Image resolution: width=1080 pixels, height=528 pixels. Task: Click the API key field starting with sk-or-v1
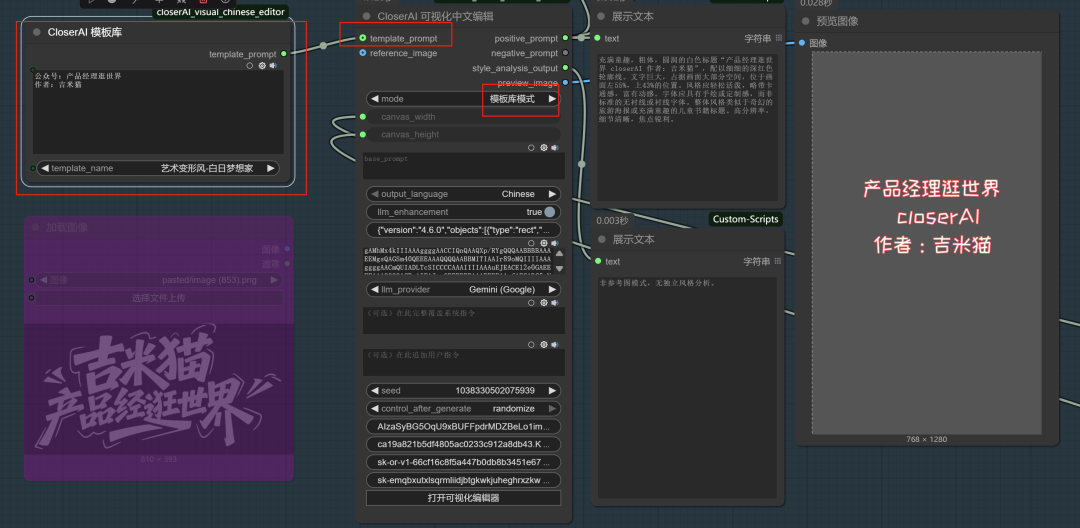[464, 462]
